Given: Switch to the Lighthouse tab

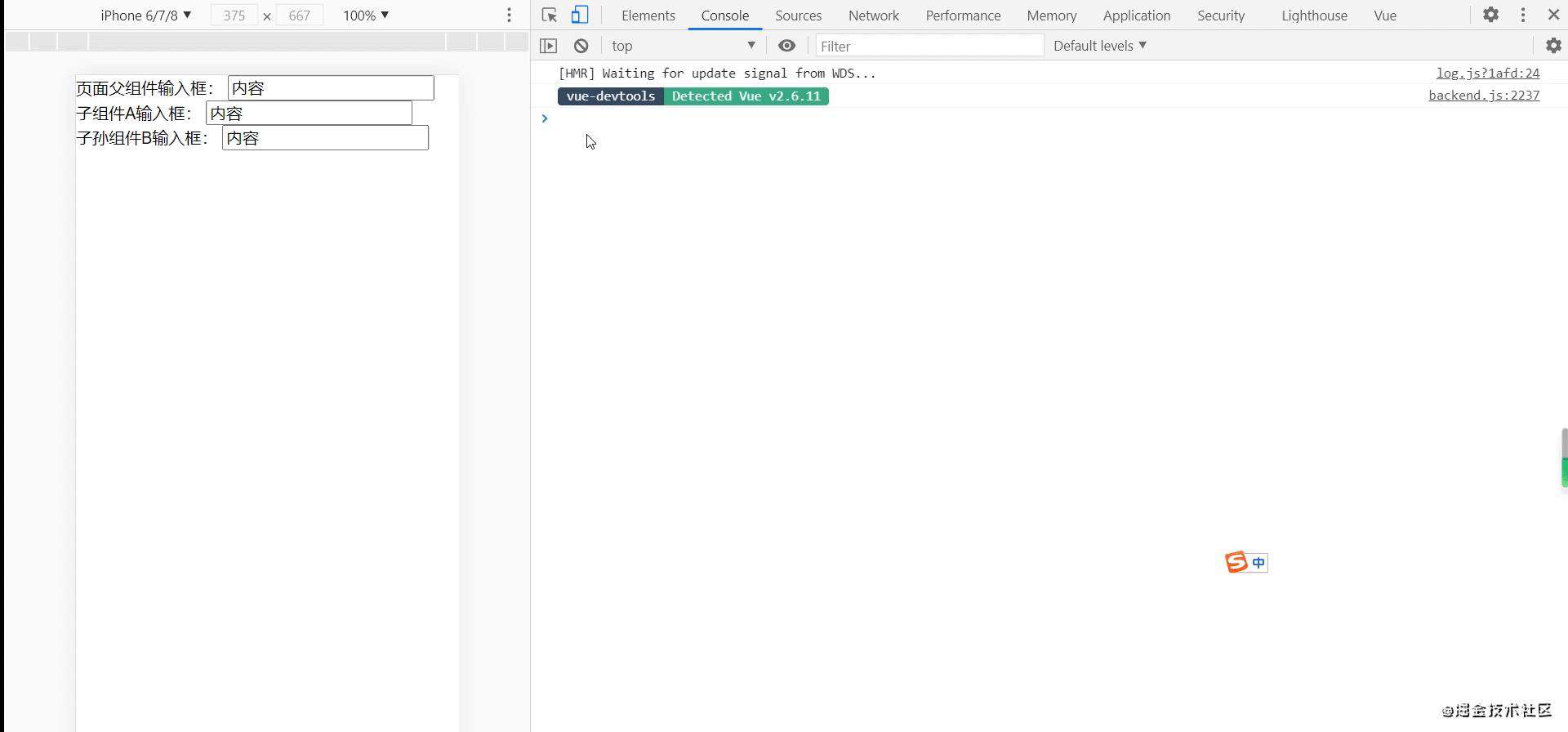Looking at the screenshot, I should pyautogui.click(x=1314, y=15).
